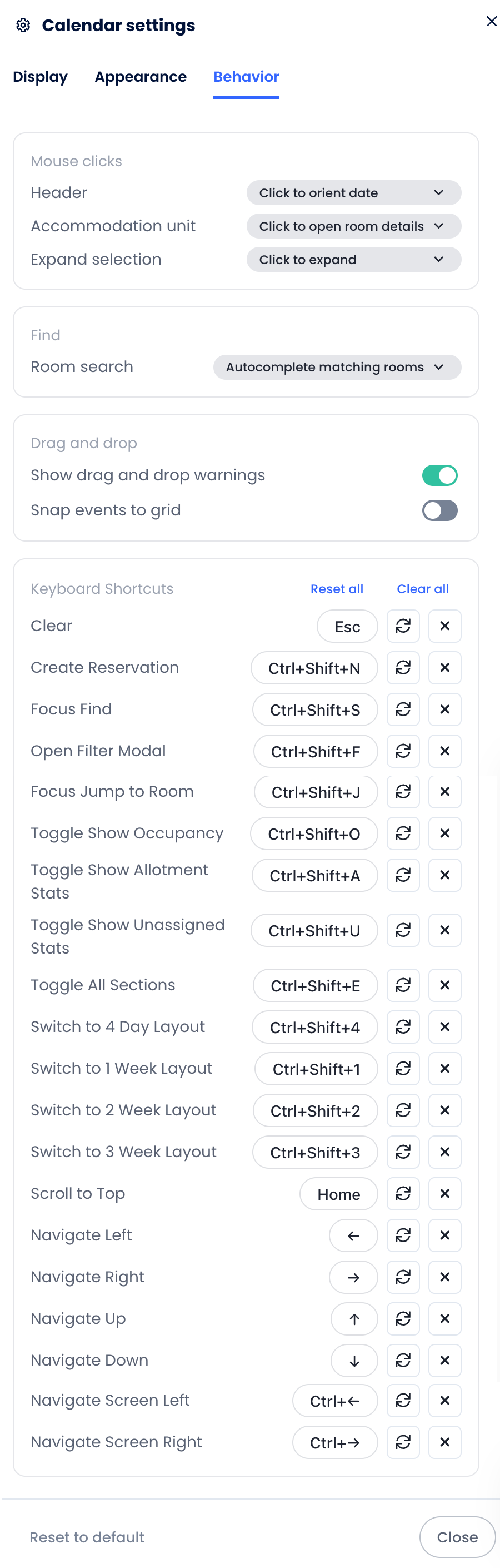Clear the Scroll to Top shortcut
The height and width of the screenshot is (1568, 500).
click(444, 1194)
